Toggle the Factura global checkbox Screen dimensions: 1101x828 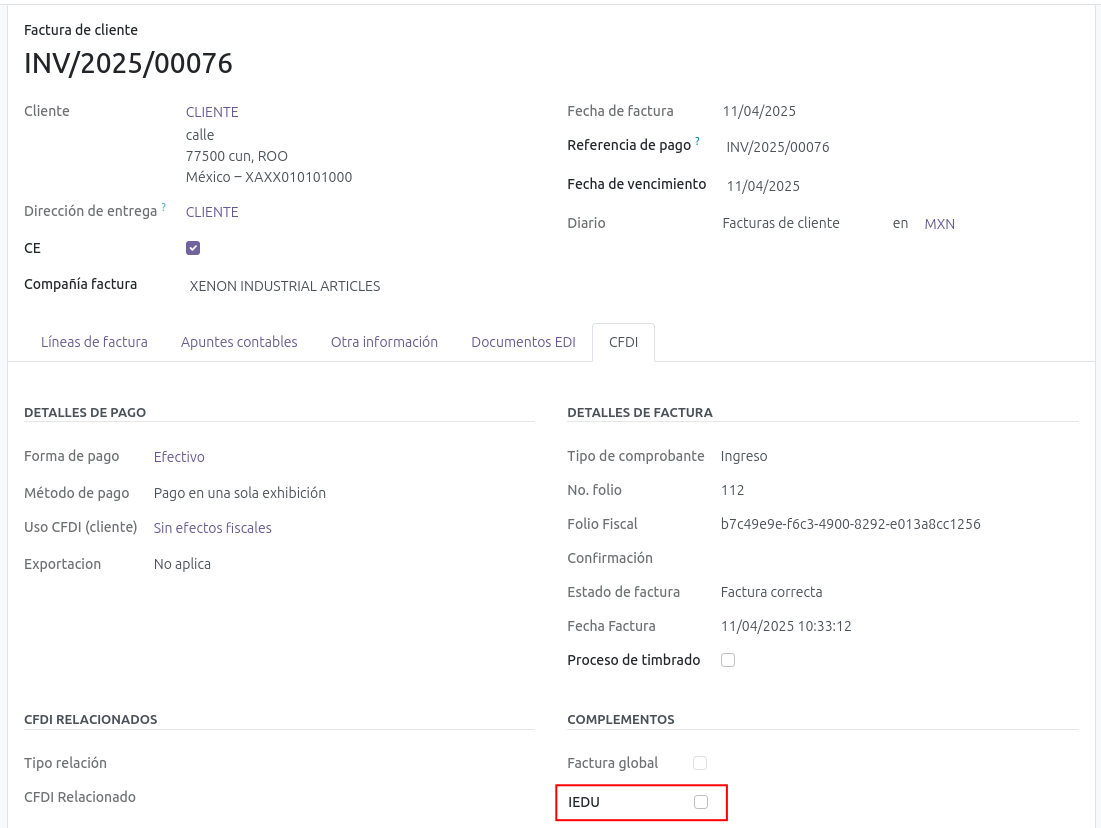click(x=700, y=763)
